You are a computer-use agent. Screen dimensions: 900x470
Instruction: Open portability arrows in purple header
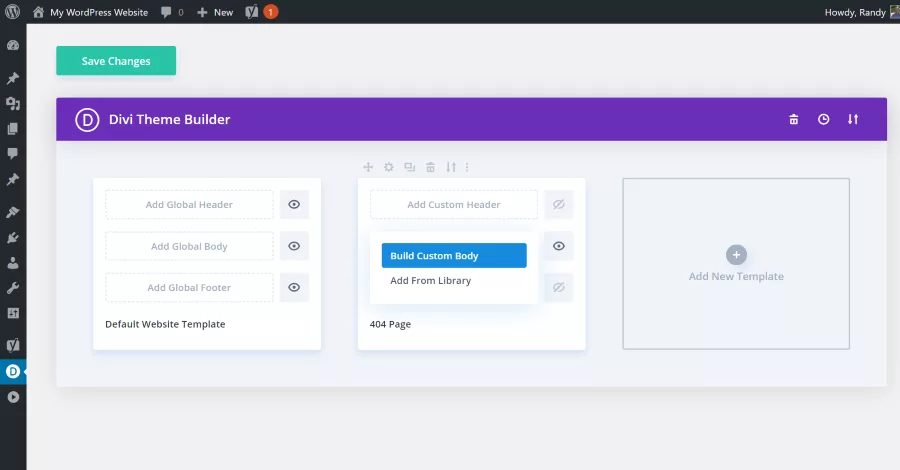tap(853, 119)
